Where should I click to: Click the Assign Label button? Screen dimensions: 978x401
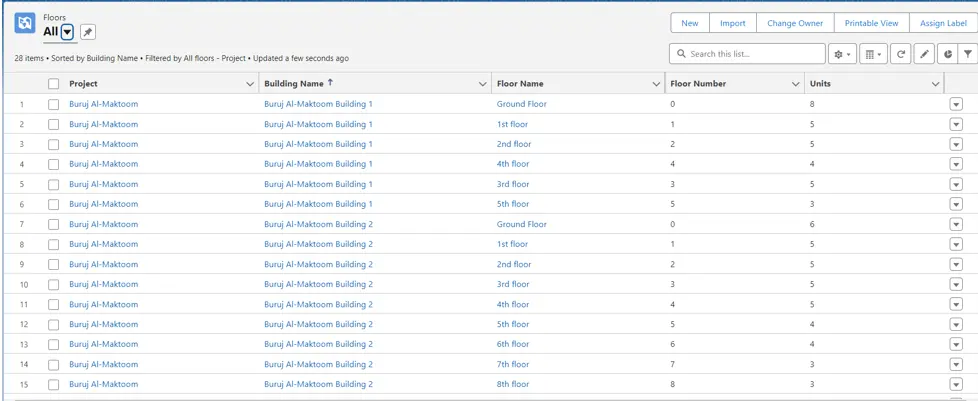(x=944, y=23)
